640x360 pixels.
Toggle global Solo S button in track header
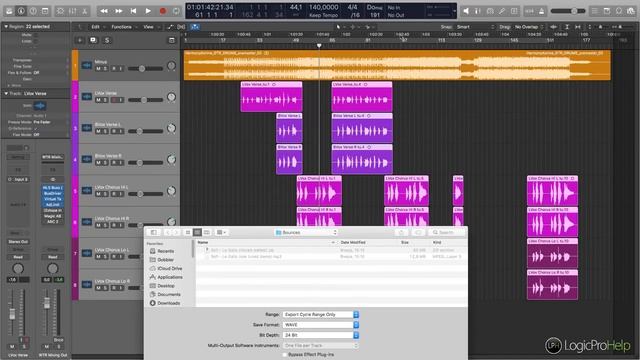click(107, 40)
